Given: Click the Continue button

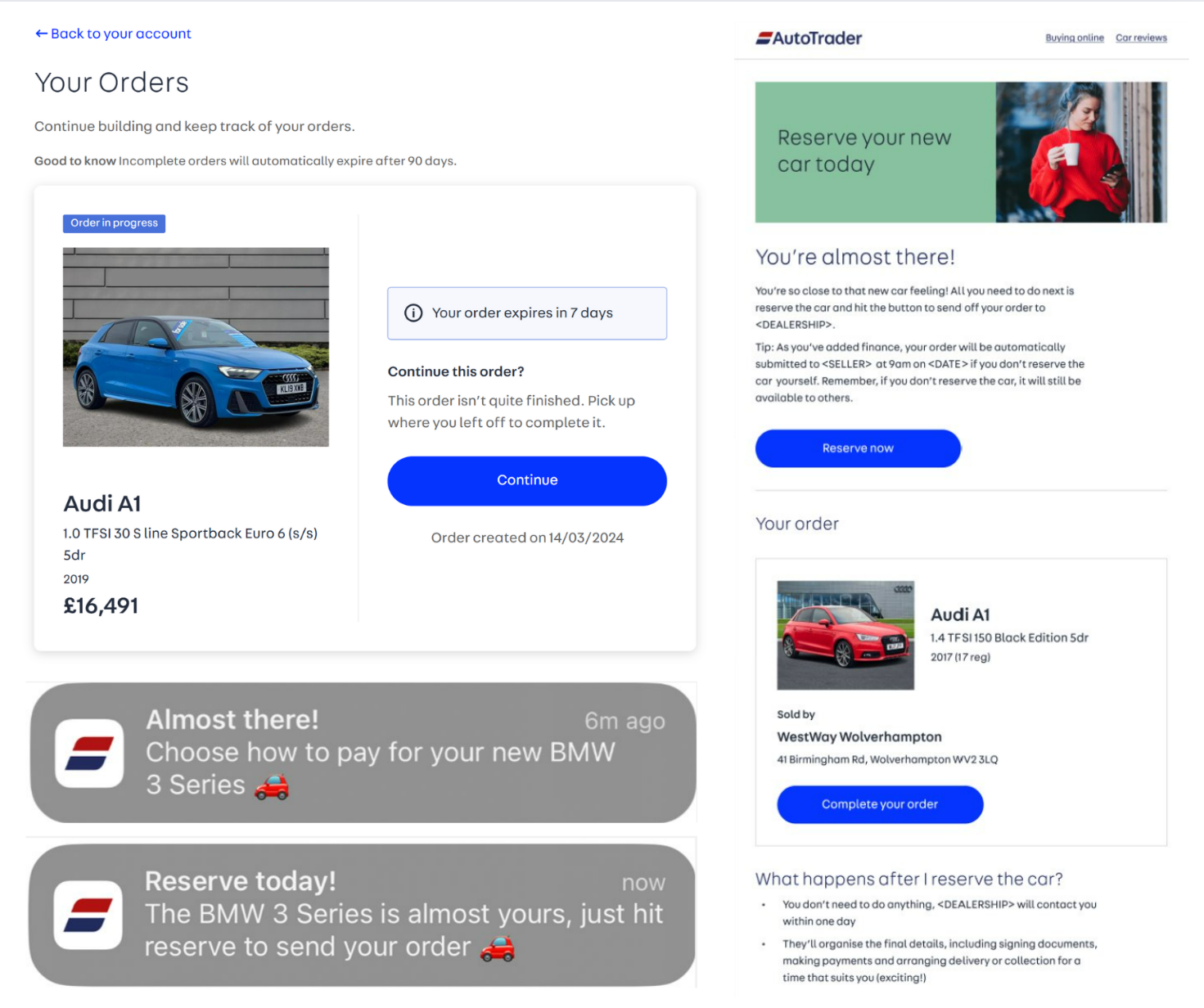Looking at the screenshot, I should pyautogui.click(x=527, y=481).
